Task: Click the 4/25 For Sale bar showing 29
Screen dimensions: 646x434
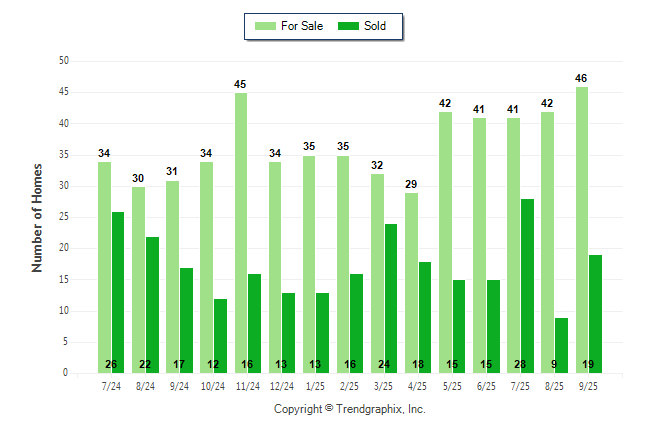Action: [x=411, y=282]
